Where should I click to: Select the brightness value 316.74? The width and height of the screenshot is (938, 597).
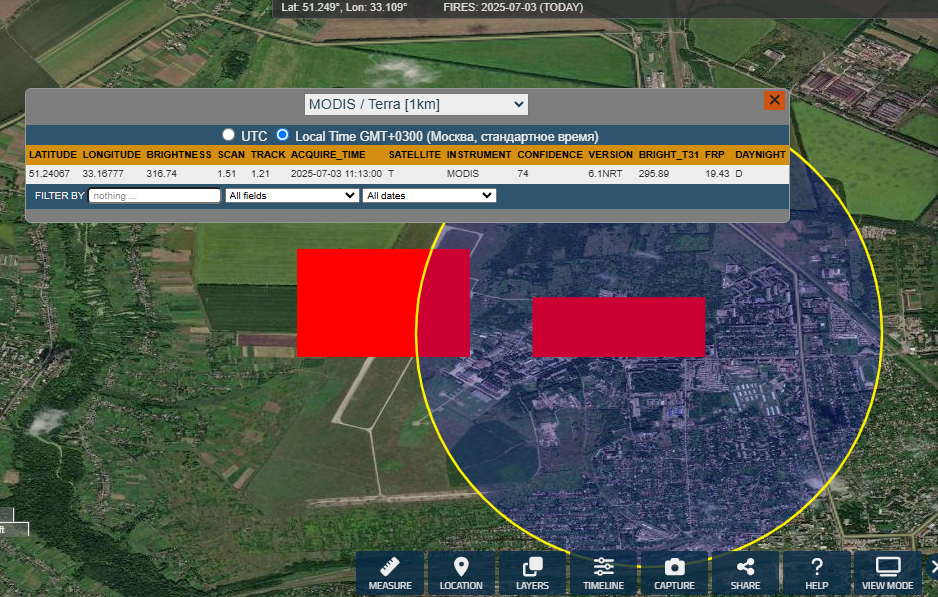coord(162,173)
